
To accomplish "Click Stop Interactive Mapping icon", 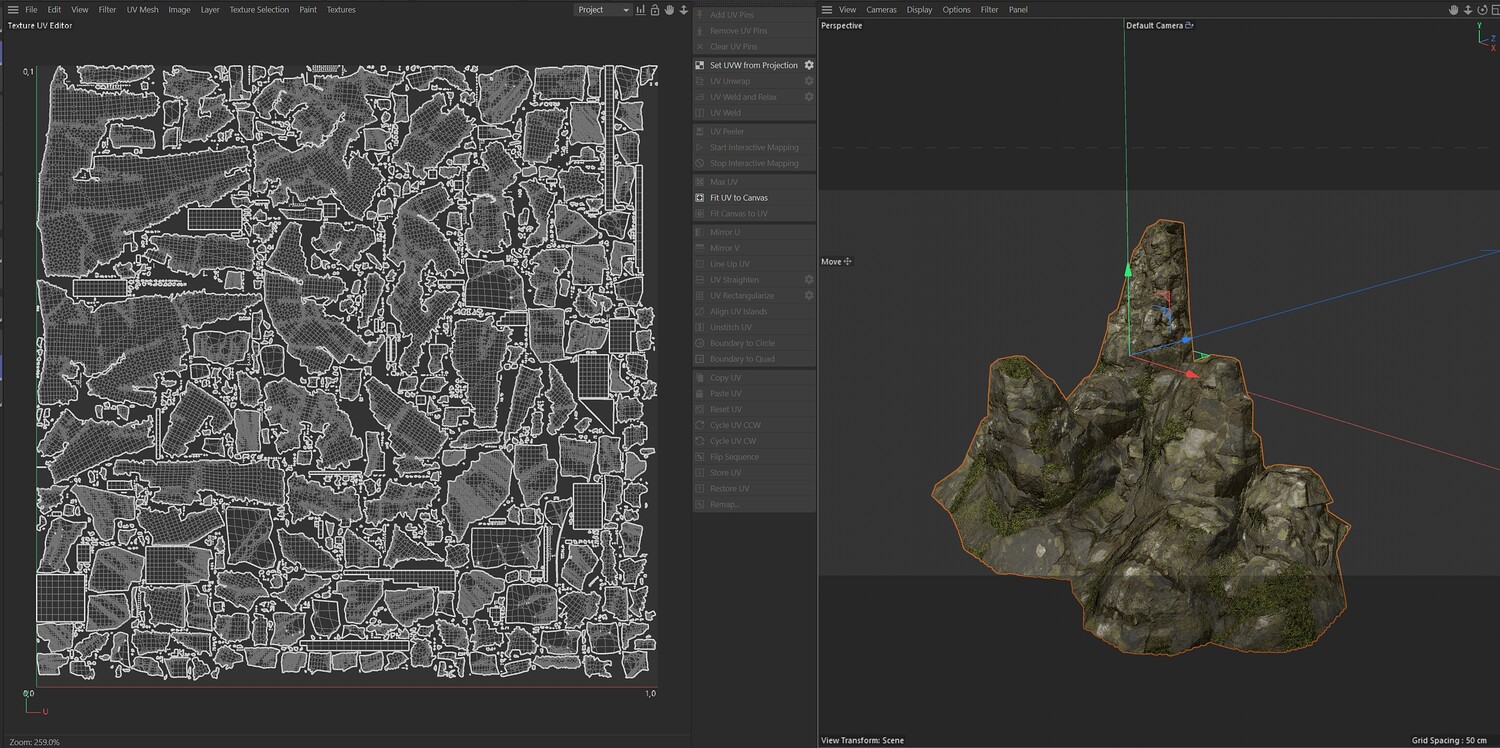I will pos(700,163).
